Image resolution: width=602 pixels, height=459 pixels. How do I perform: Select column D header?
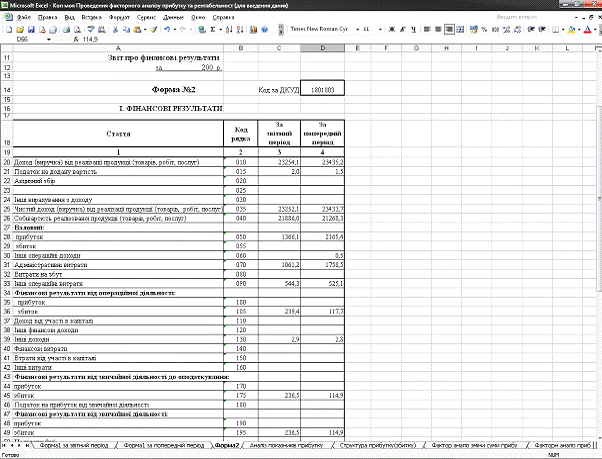321,48
